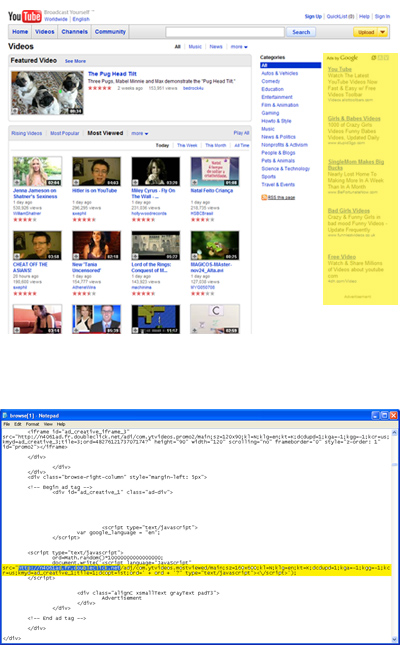Click the Free Video ad link
400x645 pixels.
(342, 257)
